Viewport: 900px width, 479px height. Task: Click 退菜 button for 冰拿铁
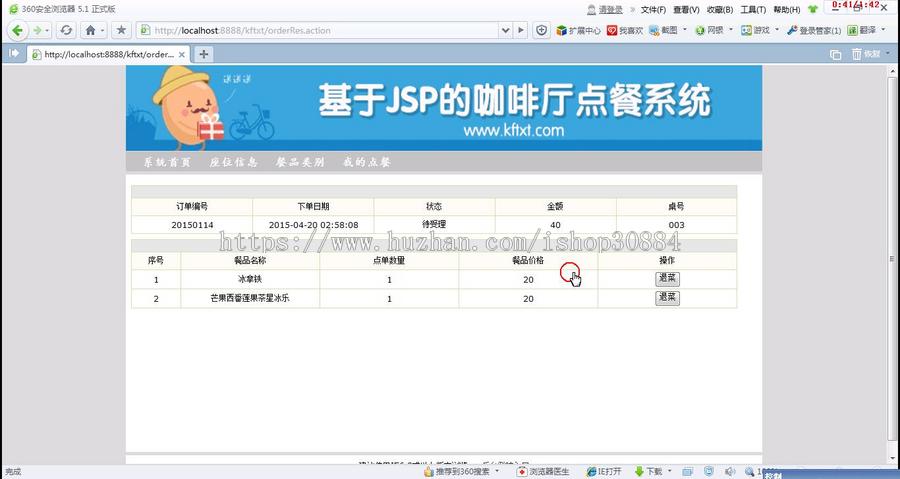667,279
